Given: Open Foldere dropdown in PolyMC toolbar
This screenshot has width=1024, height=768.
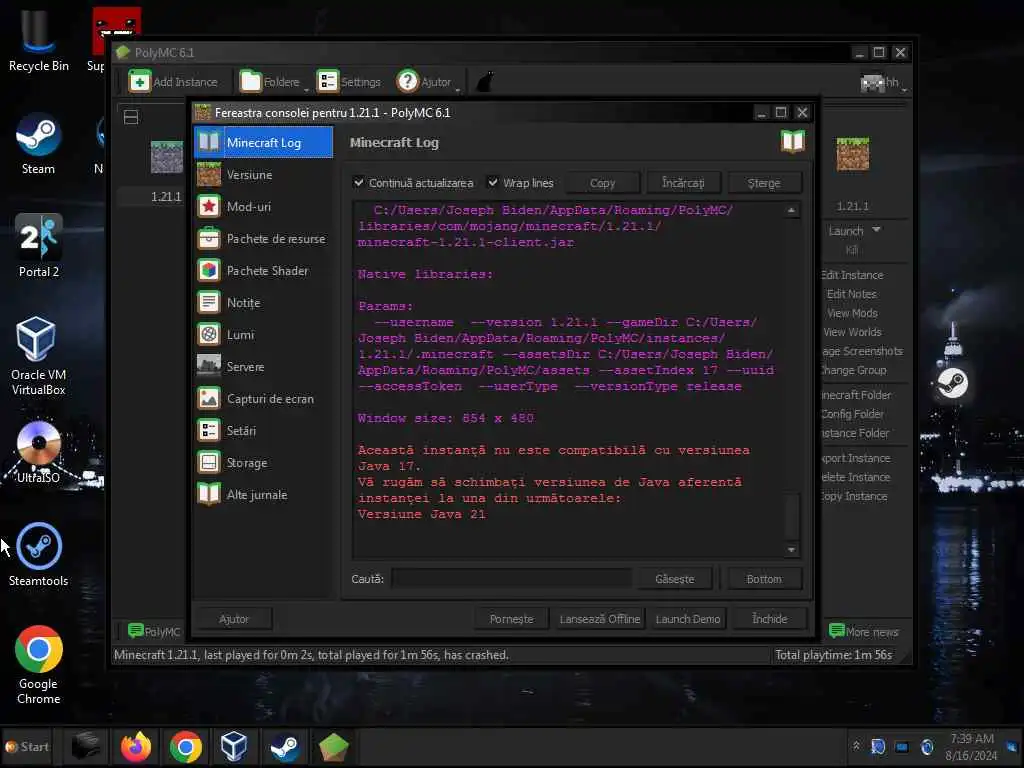Looking at the screenshot, I should (273, 82).
